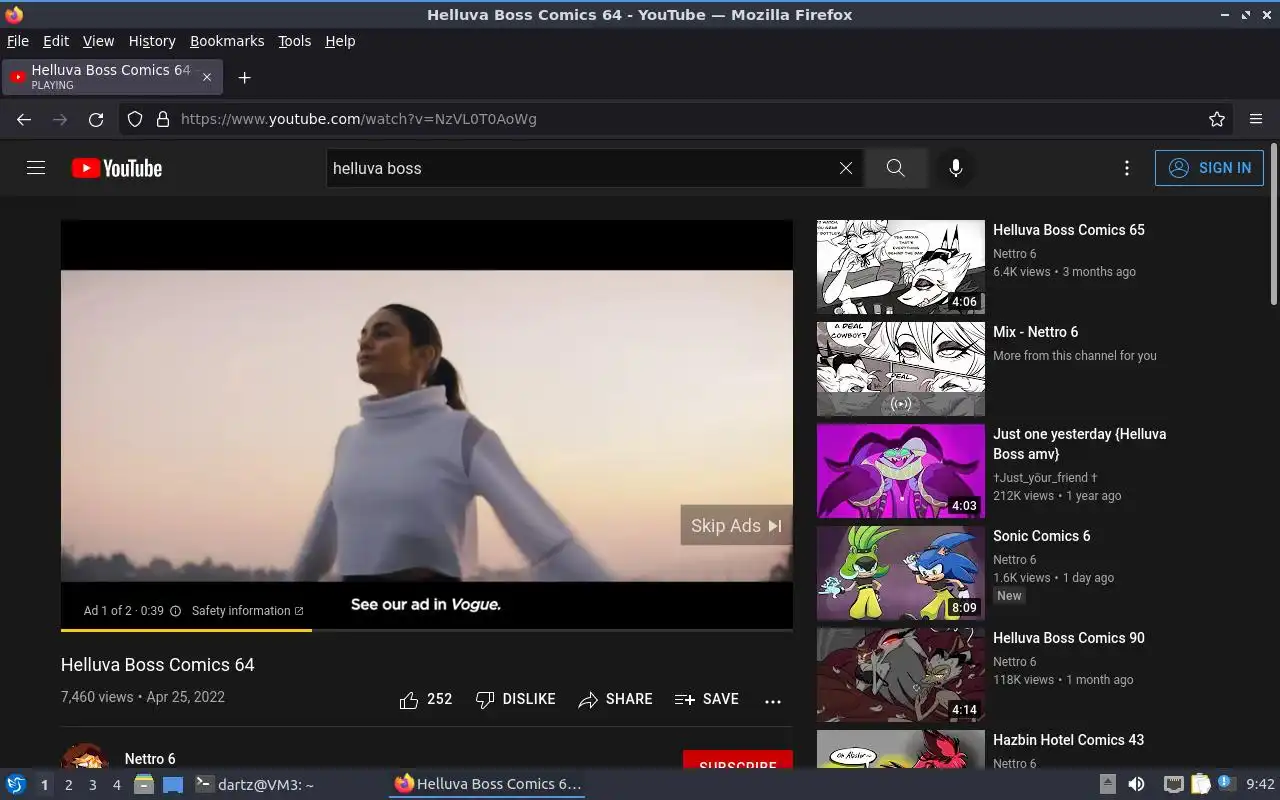Switch to workspace 3 in taskbar
The height and width of the screenshot is (800, 1280).
point(92,785)
